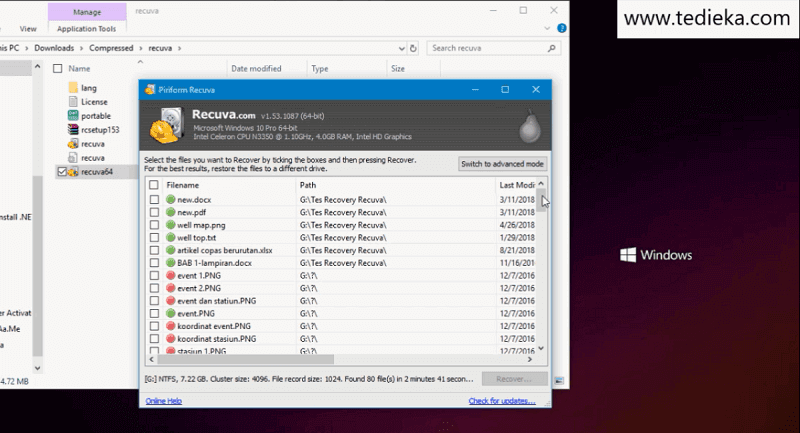Expand breadcrumb arrow after Downloads
The image size is (800, 433).
click(82, 48)
